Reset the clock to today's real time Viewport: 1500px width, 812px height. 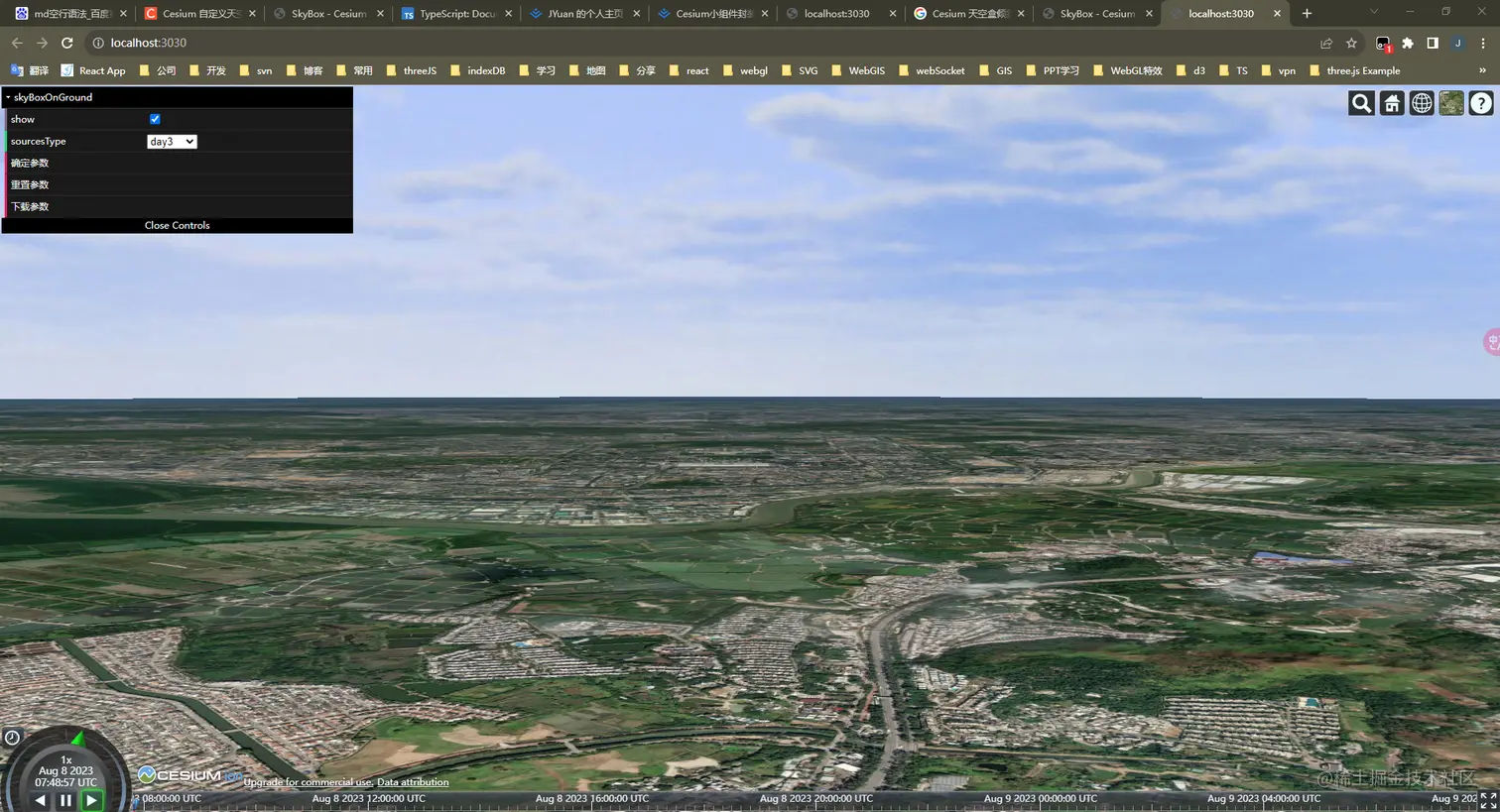coord(12,738)
